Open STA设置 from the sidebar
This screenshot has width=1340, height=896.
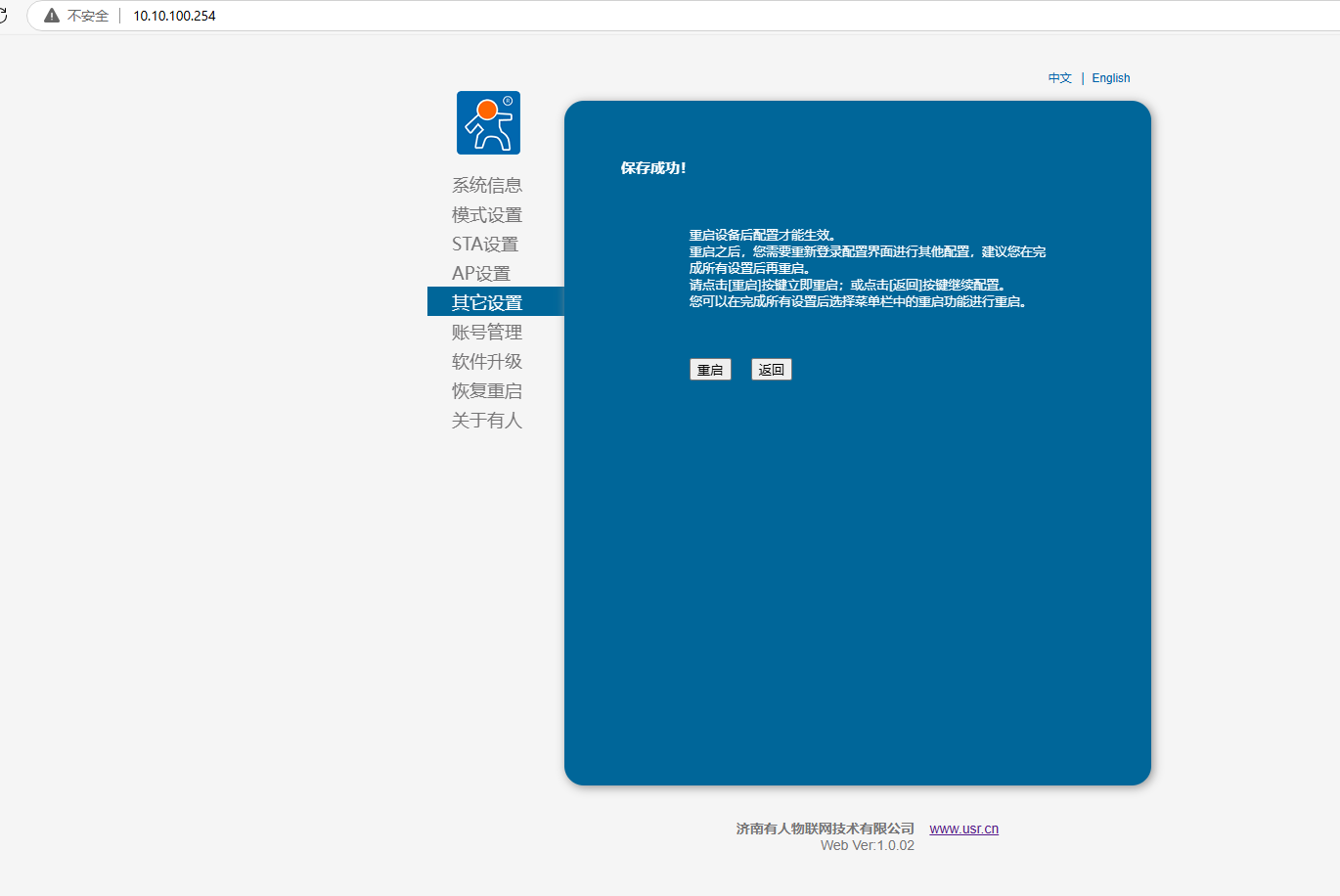point(484,244)
